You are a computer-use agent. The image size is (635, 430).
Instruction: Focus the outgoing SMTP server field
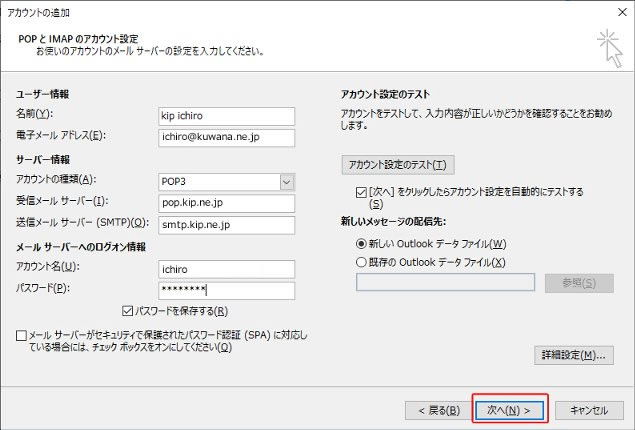(x=226, y=224)
